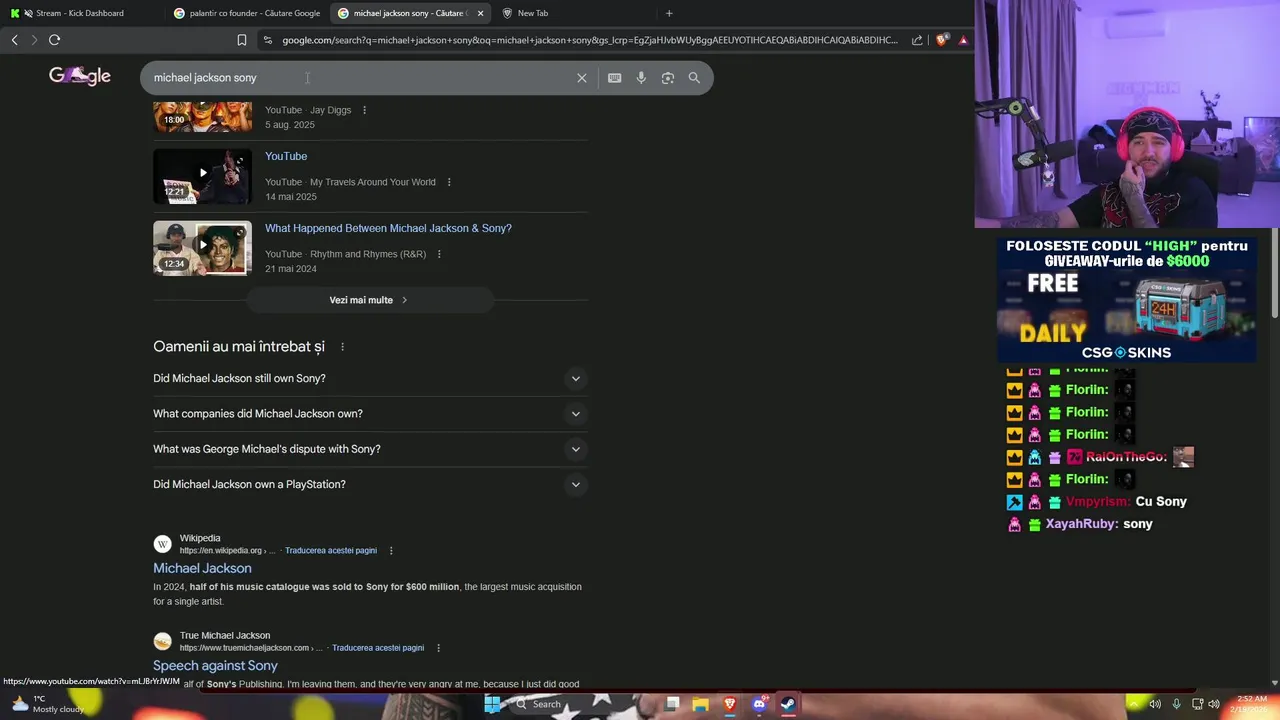
Task: Click the share icon in the address bar
Action: (917, 40)
